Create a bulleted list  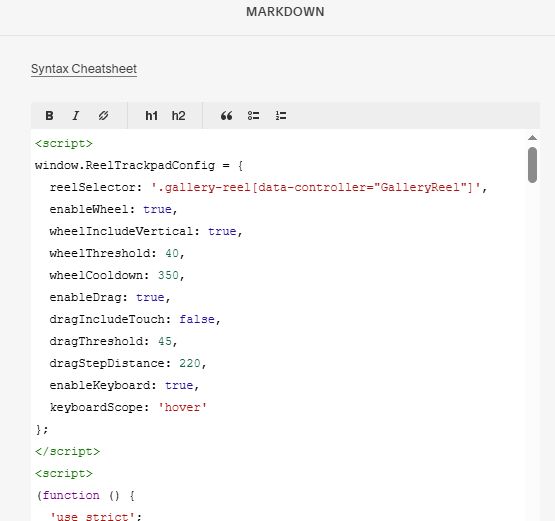253,116
